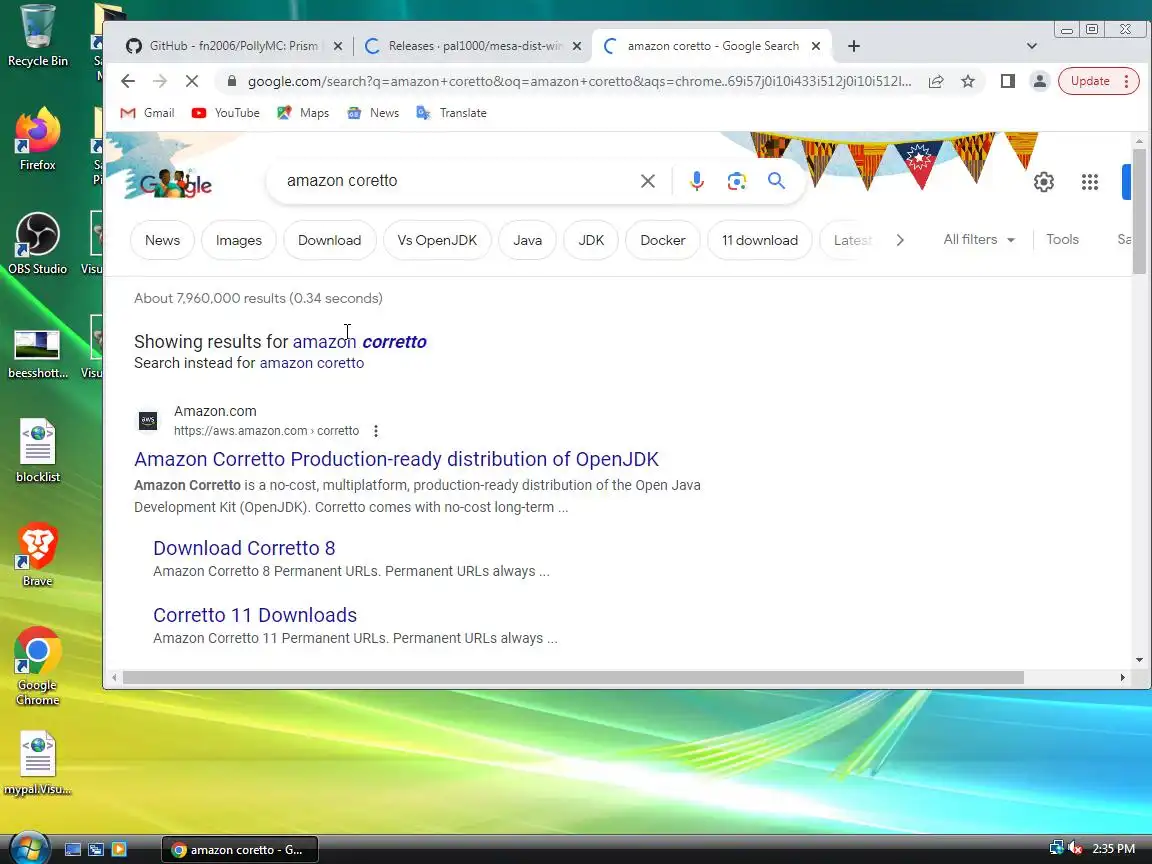The height and width of the screenshot is (864, 1152).
Task: Open Download Corretto 8 sublink
Action: (244, 548)
